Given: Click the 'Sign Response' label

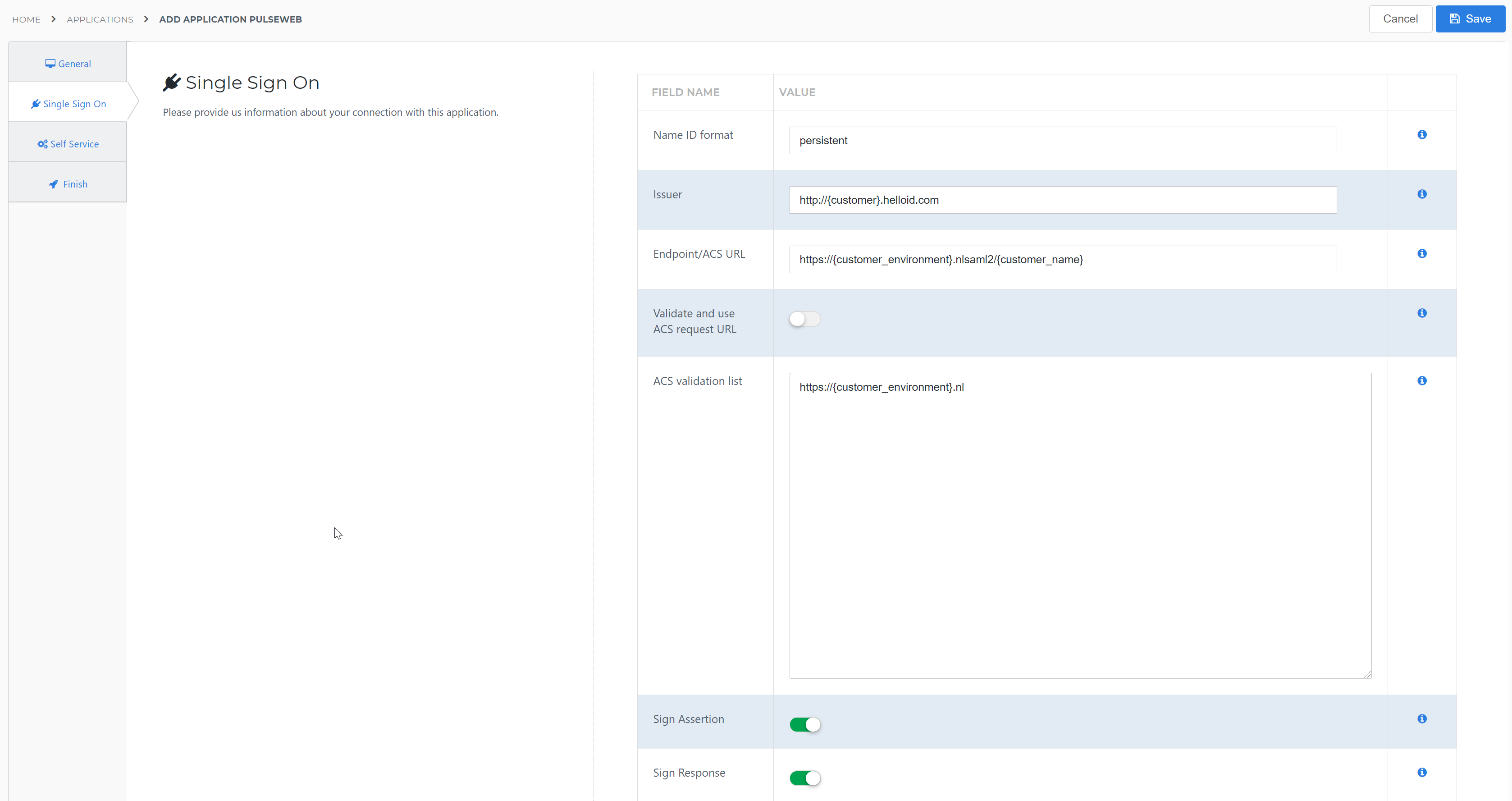Looking at the screenshot, I should click(x=689, y=773).
